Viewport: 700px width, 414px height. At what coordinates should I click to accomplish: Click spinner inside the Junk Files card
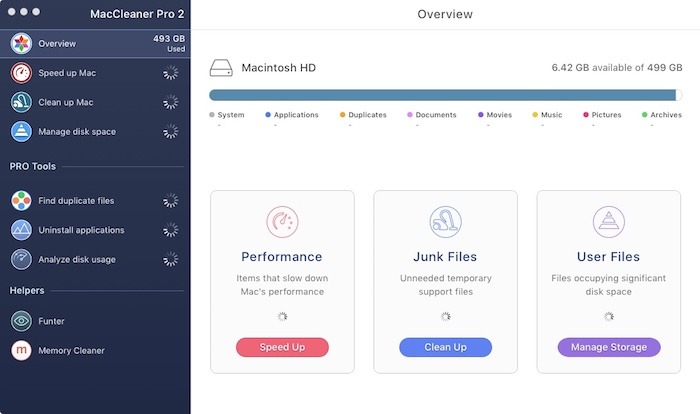446,317
